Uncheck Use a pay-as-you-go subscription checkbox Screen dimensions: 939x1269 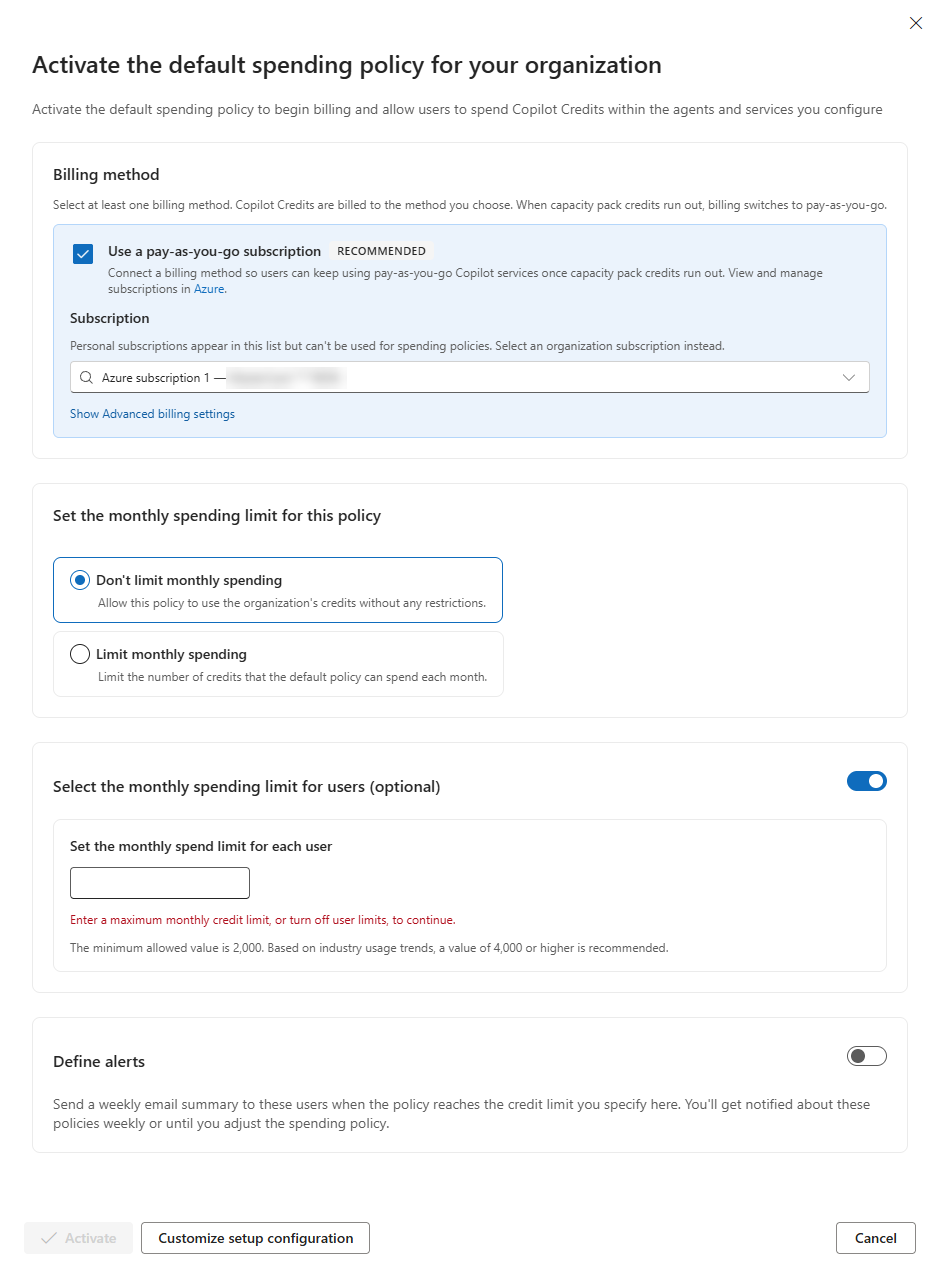point(83,254)
